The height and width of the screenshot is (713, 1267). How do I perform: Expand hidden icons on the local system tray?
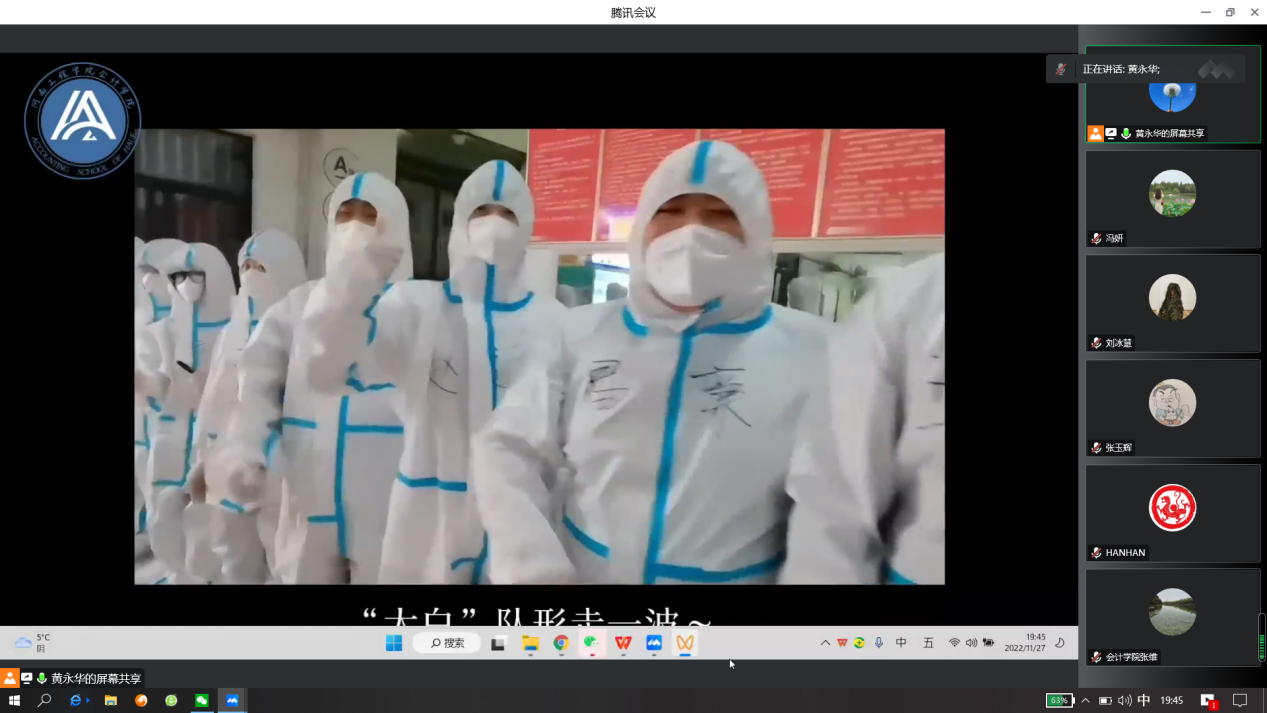click(1086, 701)
